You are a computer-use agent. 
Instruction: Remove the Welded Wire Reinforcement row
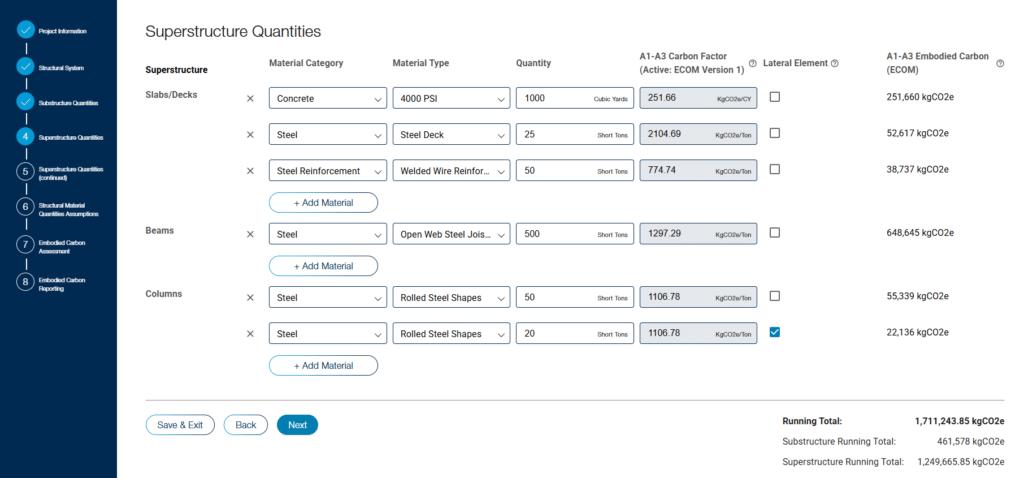click(x=250, y=170)
